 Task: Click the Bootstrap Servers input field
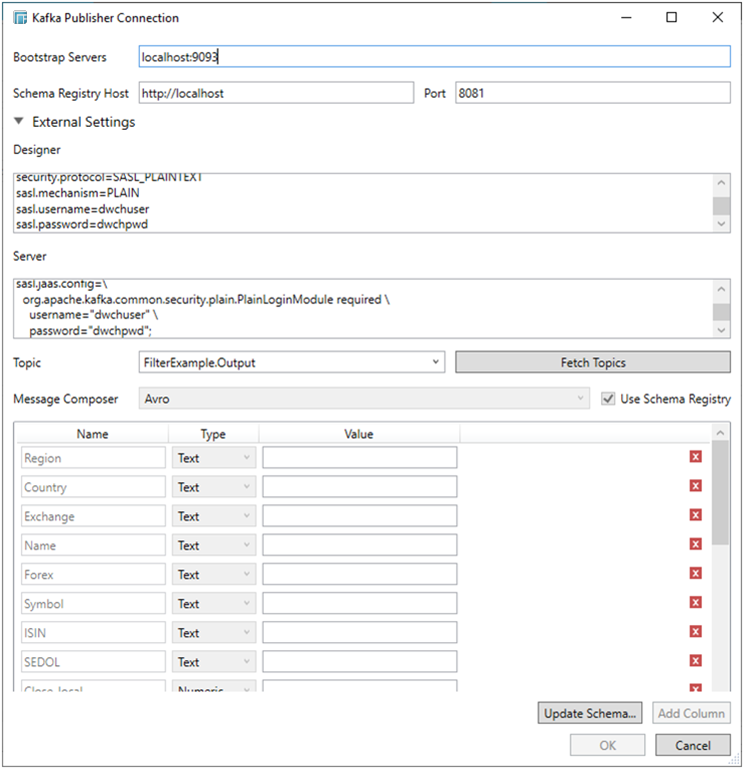(x=433, y=57)
